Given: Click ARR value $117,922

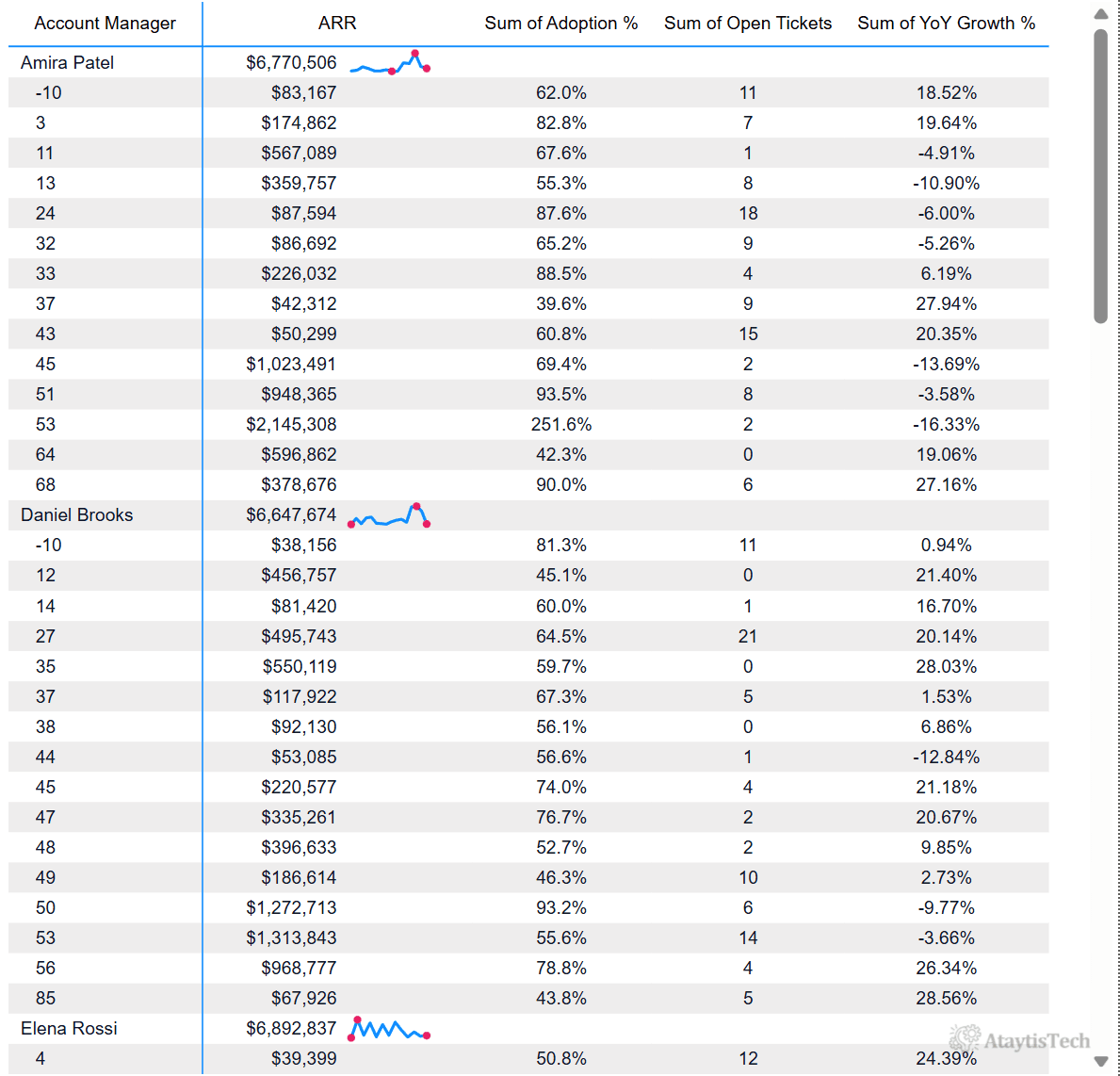Looking at the screenshot, I should tap(300, 696).
